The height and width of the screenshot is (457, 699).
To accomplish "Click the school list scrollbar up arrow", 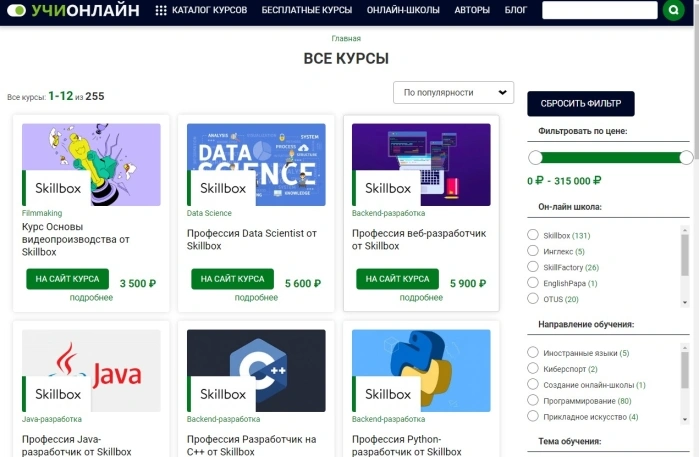I will coord(685,230).
